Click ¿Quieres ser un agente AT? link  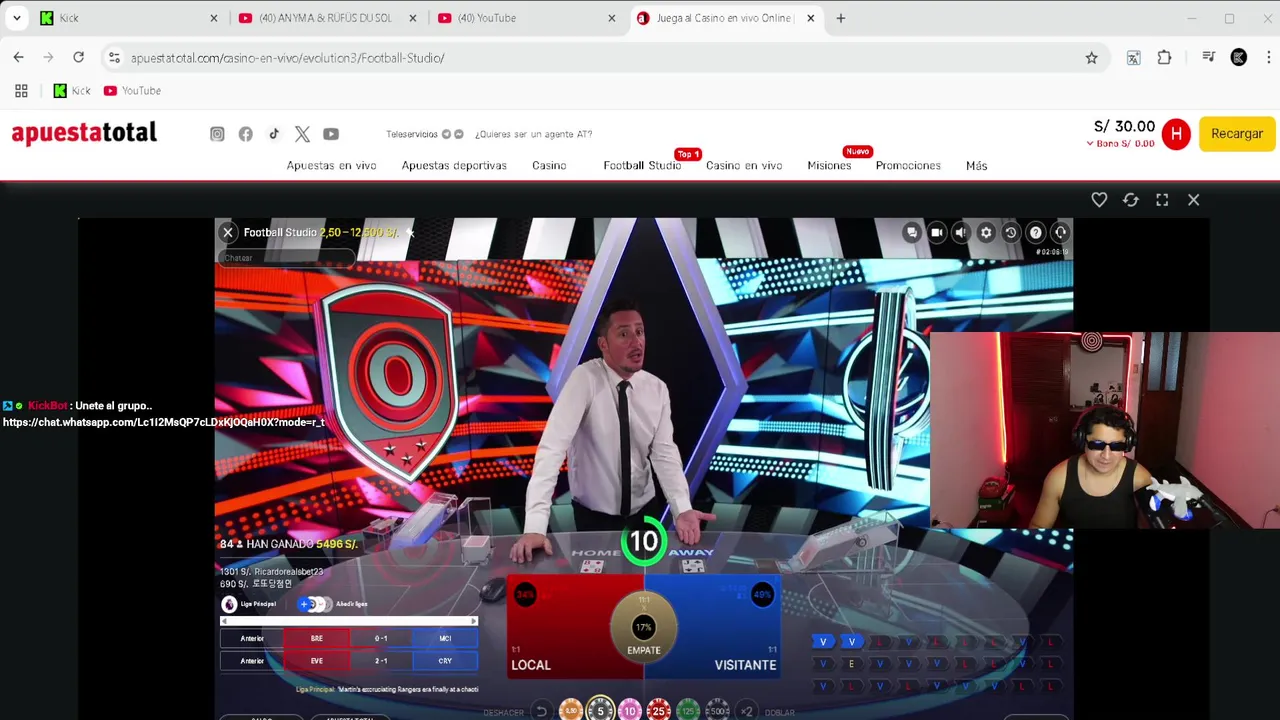[534, 134]
